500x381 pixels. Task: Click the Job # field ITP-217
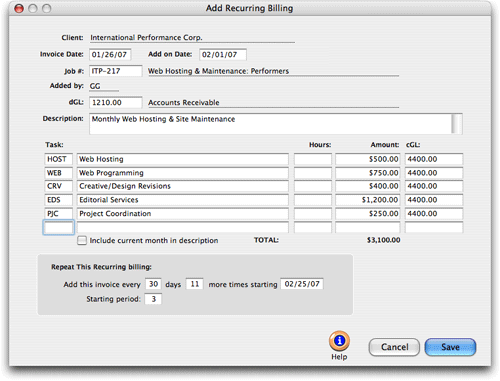[x=116, y=71]
